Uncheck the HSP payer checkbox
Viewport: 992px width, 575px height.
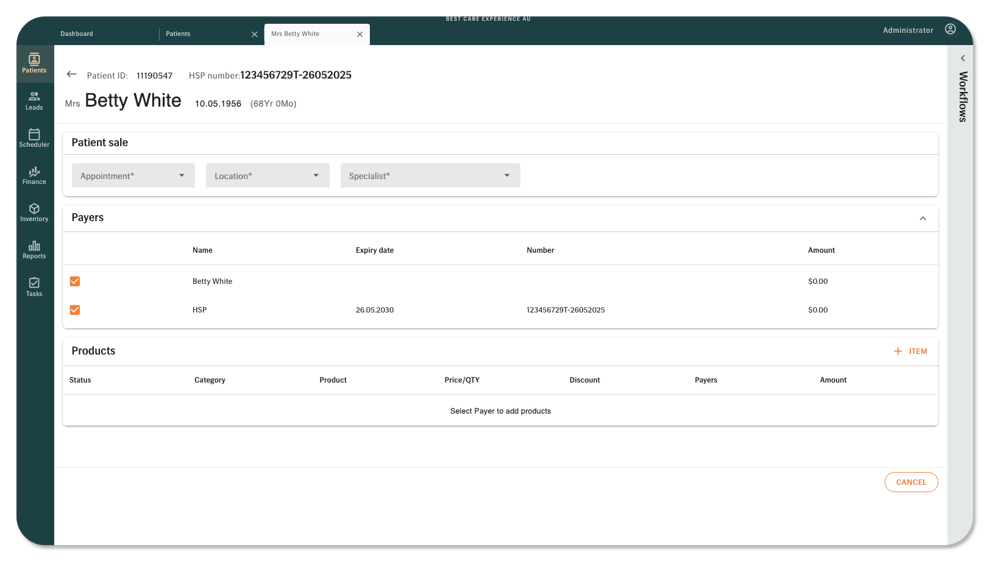pos(75,310)
